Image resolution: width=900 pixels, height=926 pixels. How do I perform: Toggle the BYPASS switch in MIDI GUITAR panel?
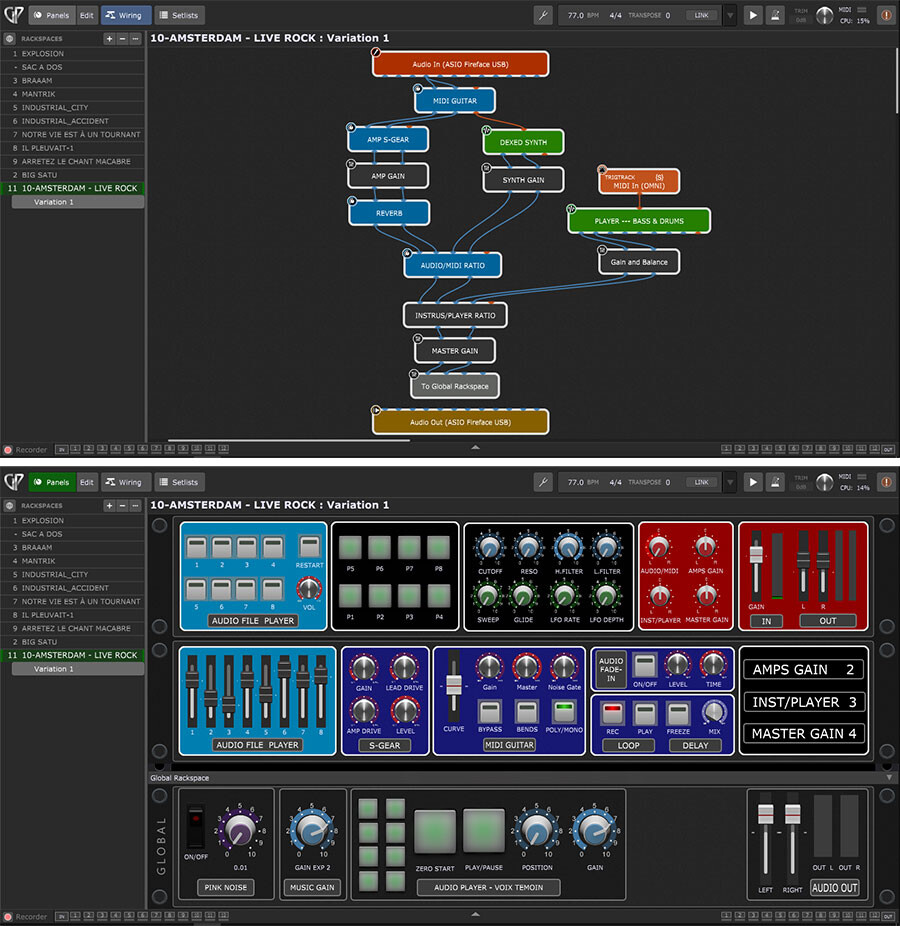click(490, 712)
